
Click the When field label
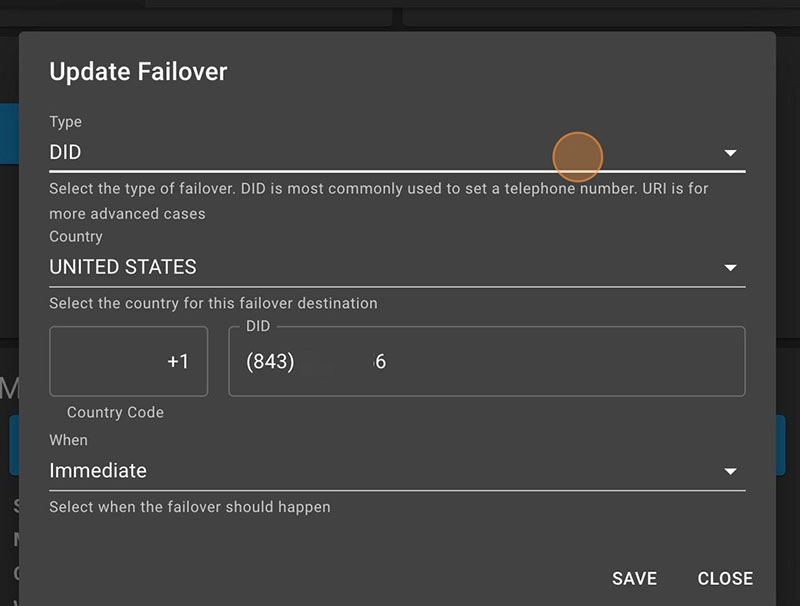point(68,440)
